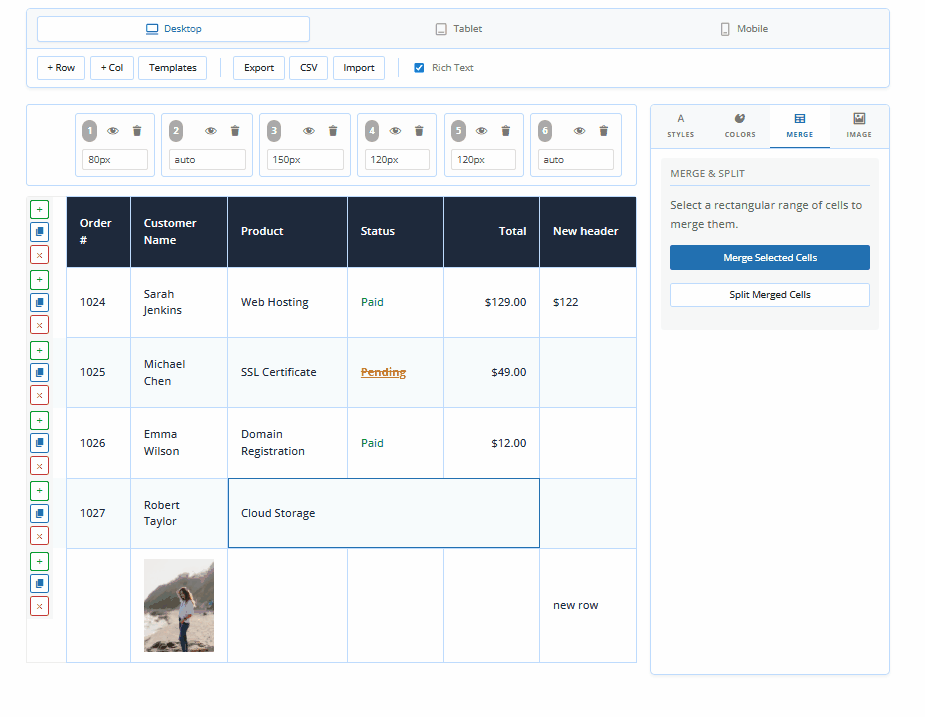Image resolution: width=925 pixels, height=717 pixels.
Task: Toggle visibility of column 5
Action: (x=481, y=131)
